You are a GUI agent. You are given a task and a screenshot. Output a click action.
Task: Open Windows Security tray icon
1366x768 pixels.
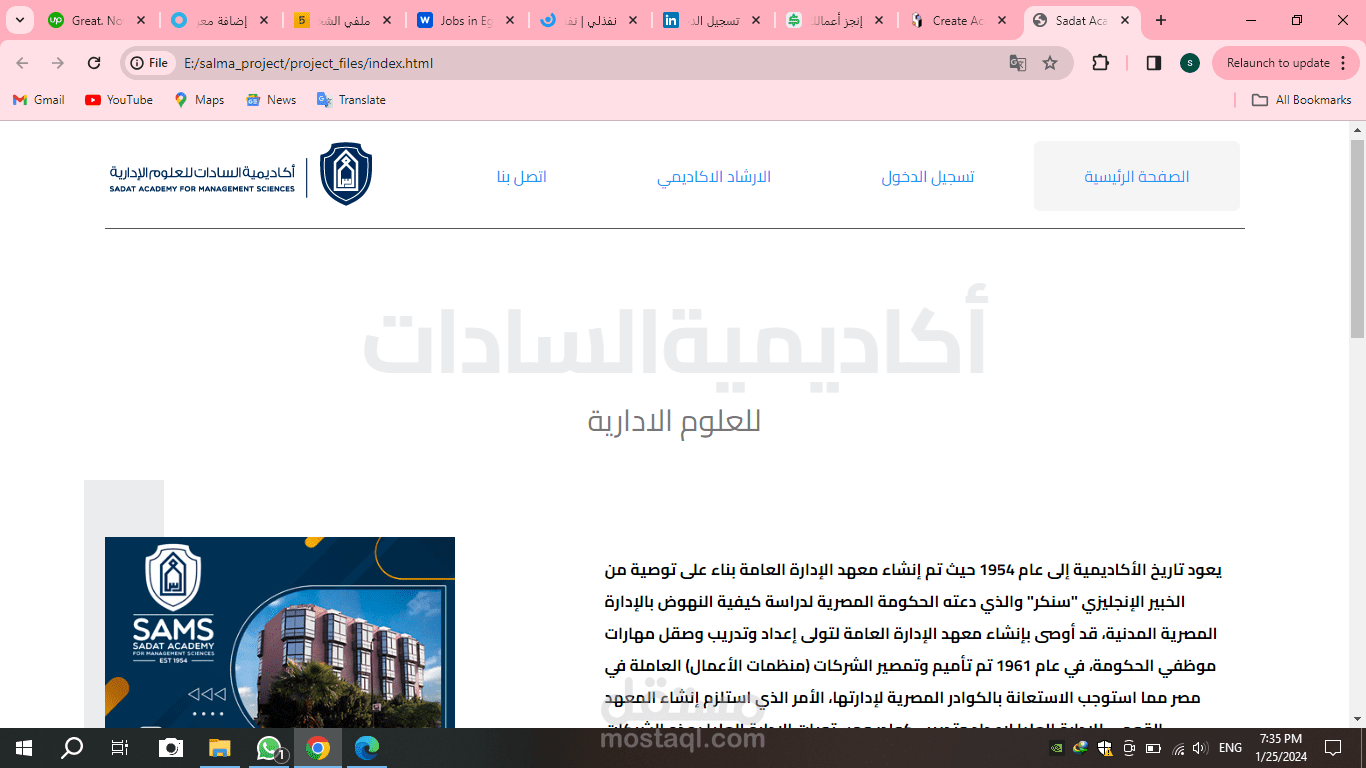[1105, 748]
